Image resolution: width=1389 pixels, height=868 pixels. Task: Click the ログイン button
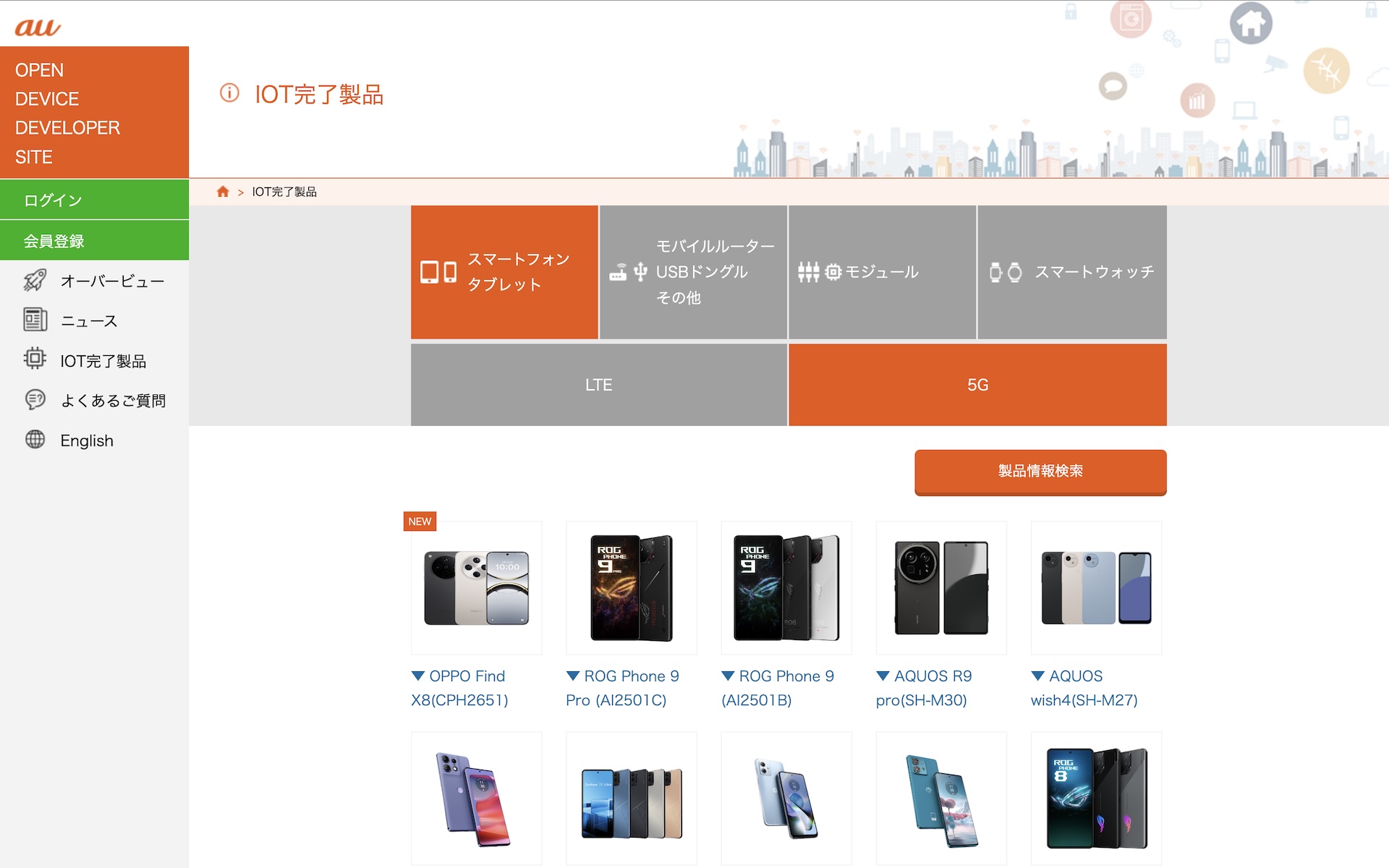pos(94,200)
